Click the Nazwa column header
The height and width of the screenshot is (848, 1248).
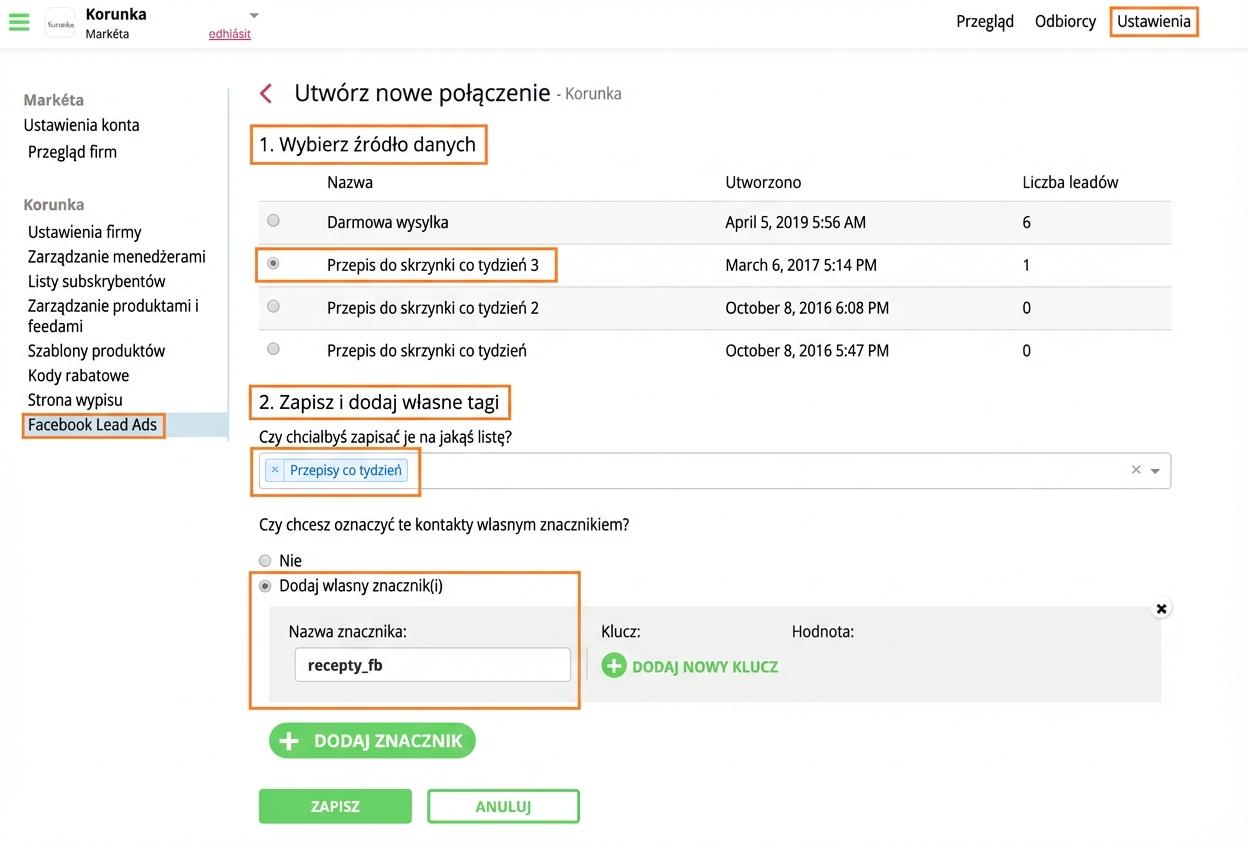tap(350, 182)
